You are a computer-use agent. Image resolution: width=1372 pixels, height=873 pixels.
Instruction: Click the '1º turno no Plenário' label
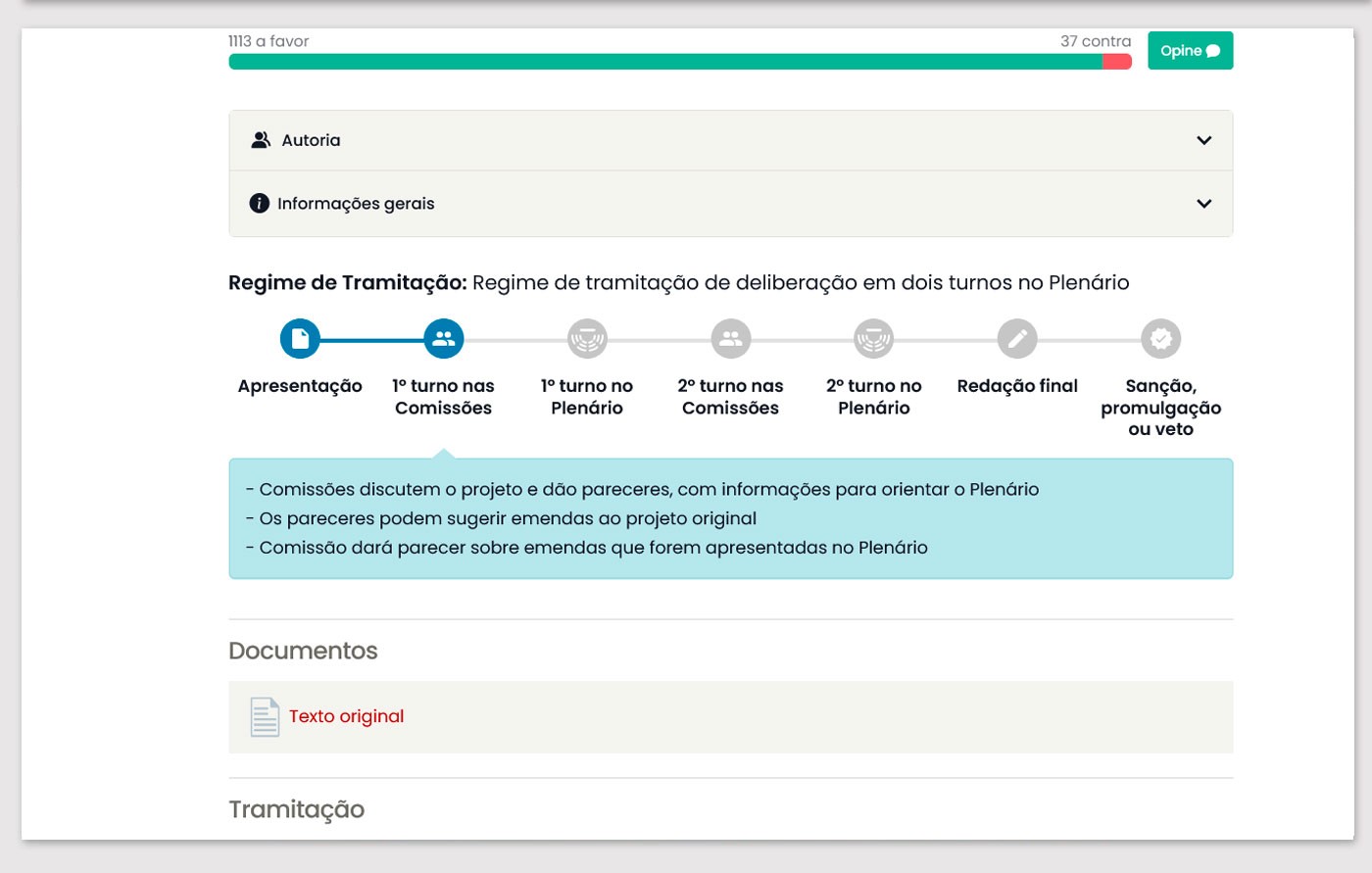(x=587, y=397)
